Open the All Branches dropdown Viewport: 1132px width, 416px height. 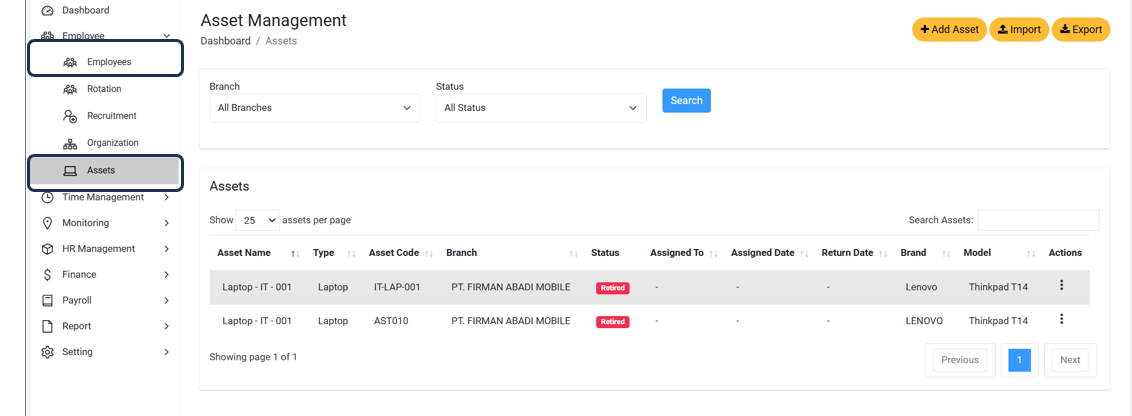[314, 108]
